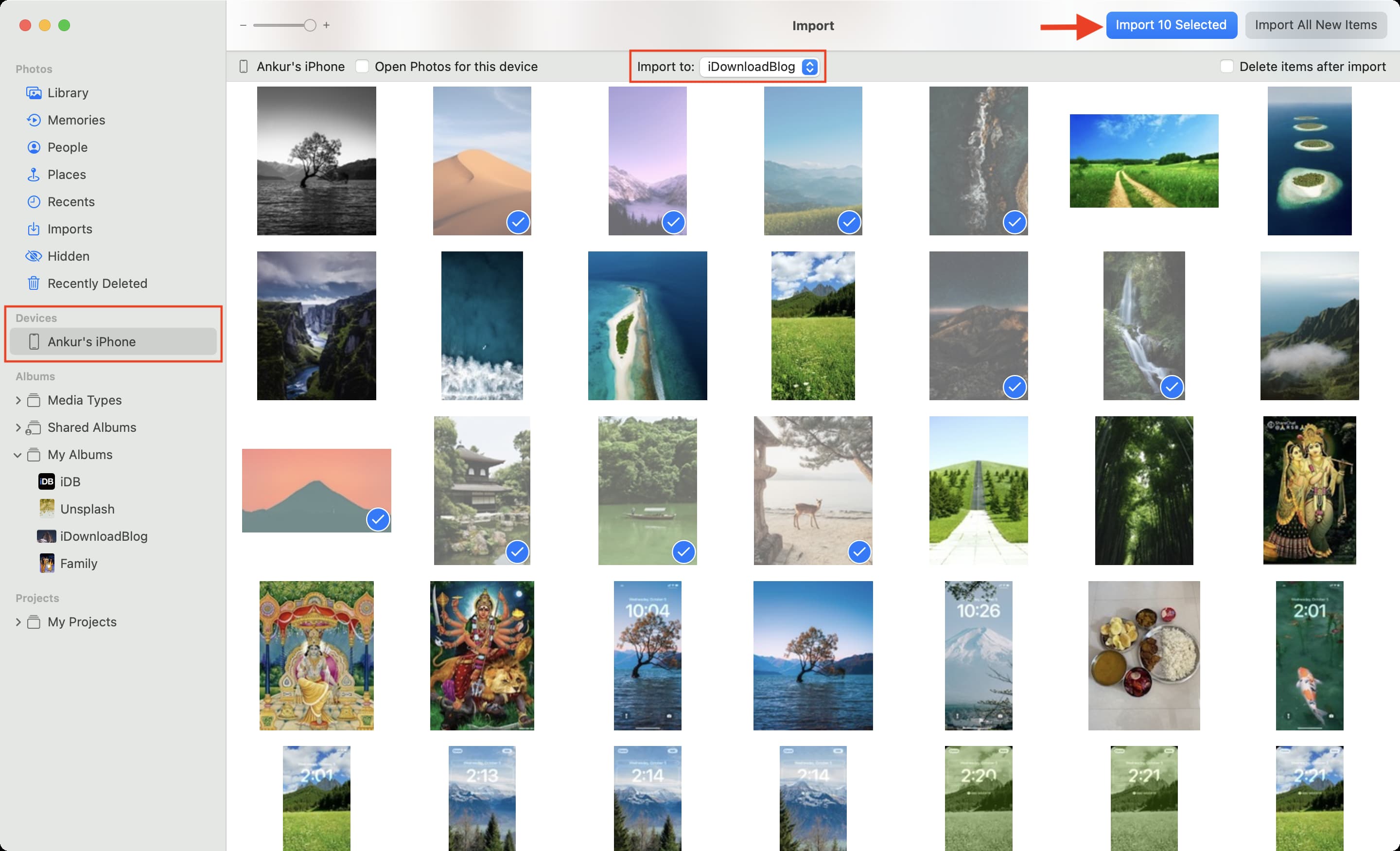Enable Delete items after import
The height and width of the screenshot is (851, 1400).
[x=1227, y=67]
